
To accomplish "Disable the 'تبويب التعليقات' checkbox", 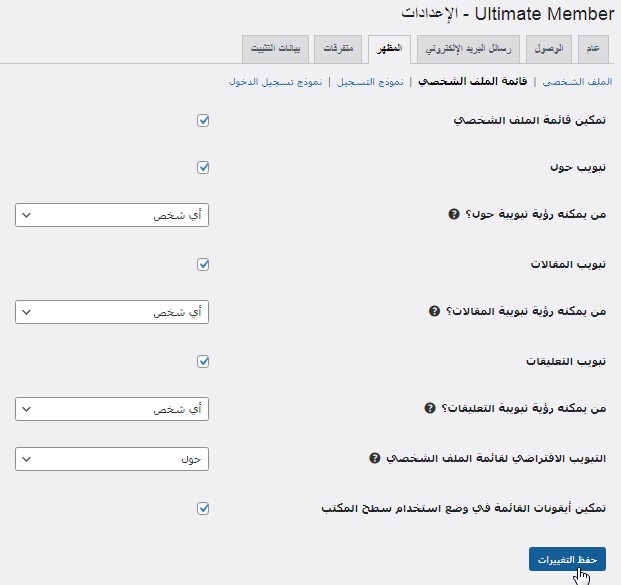I will tap(203, 361).
